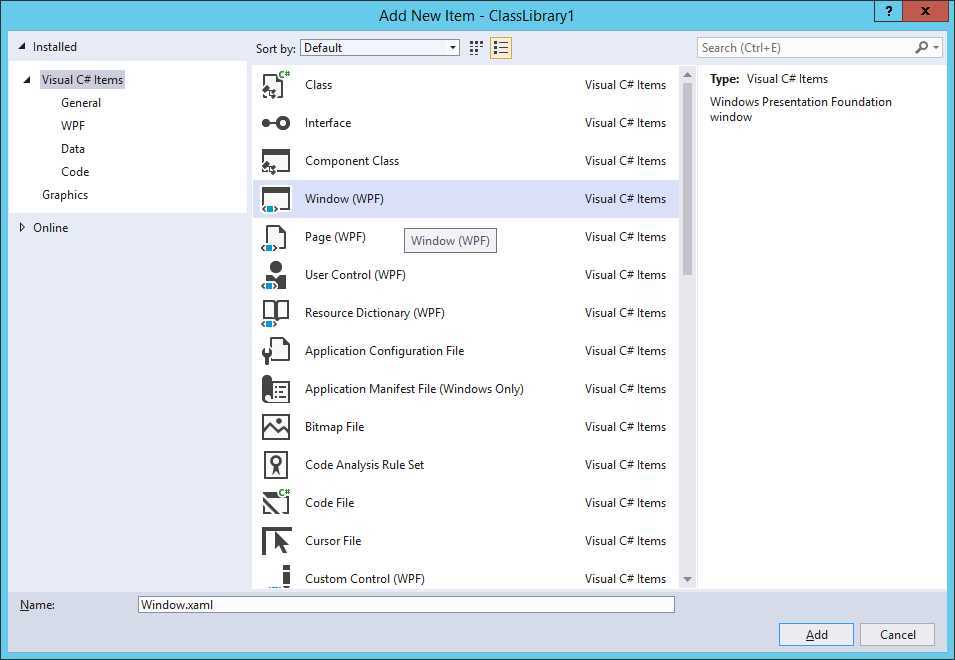
Task: Click the scrollbar down arrow
Action: tap(687, 579)
